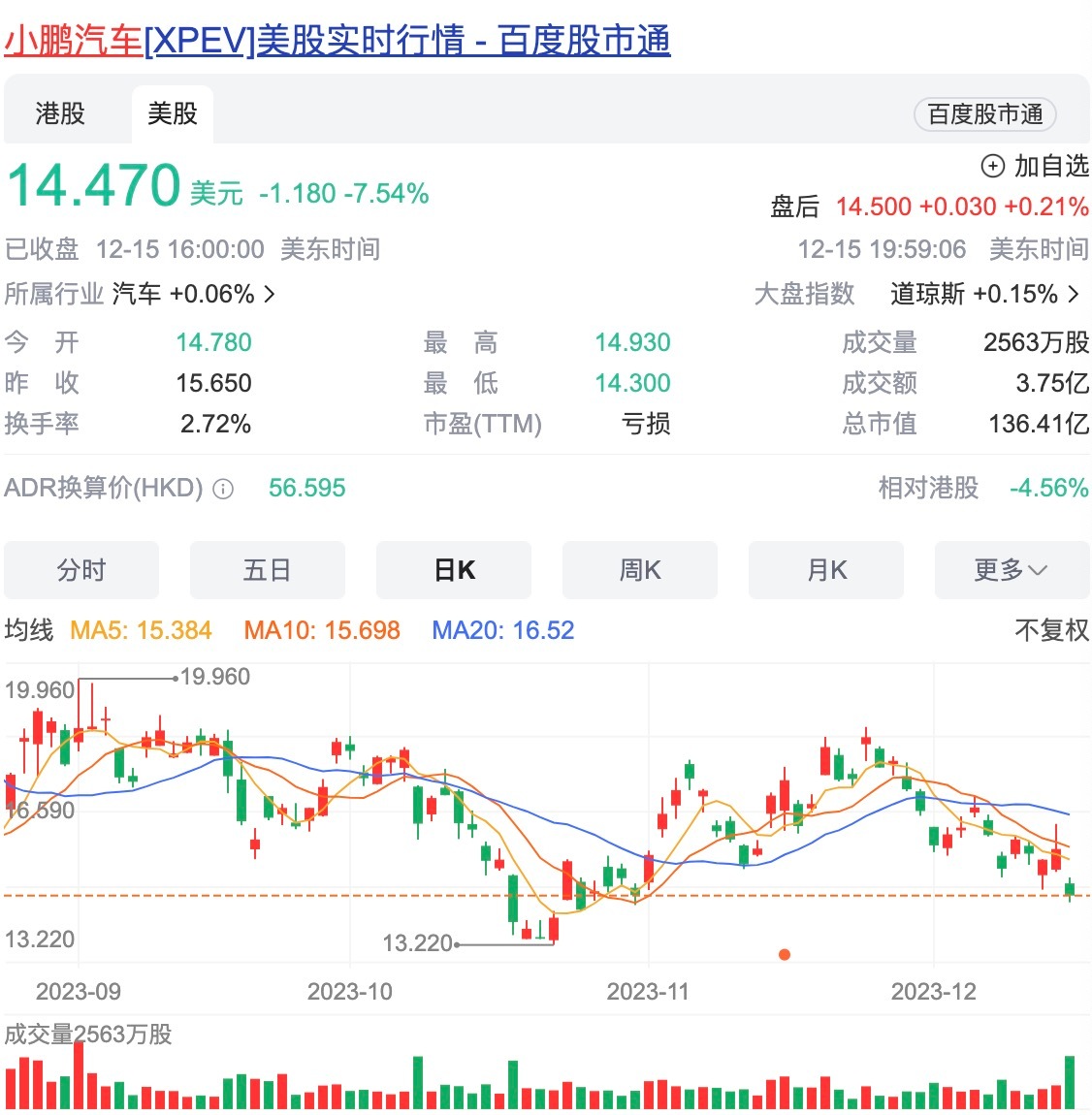The image size is (1092, 1115).
Task: Click the 14.470 current price
Action: tap(94, 185)
